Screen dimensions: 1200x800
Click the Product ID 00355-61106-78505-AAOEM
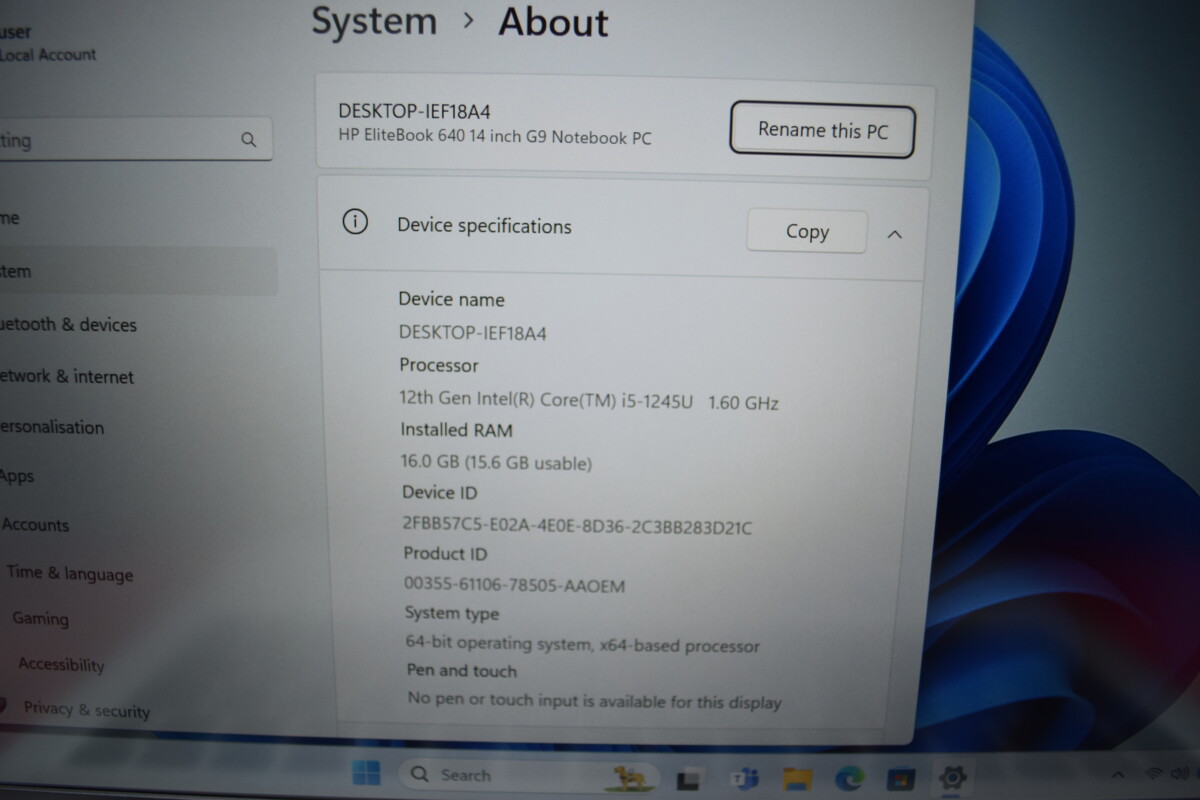(x=514, y=585)
